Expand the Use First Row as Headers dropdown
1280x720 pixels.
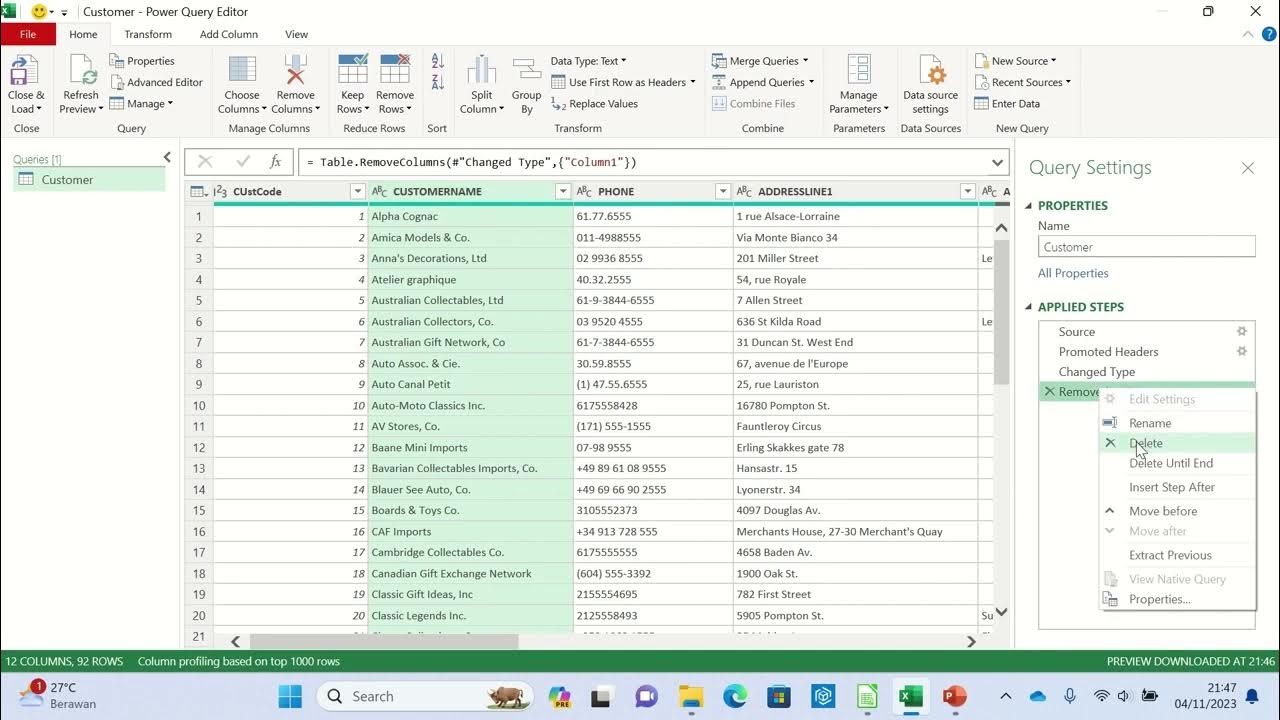pos(693,82)
